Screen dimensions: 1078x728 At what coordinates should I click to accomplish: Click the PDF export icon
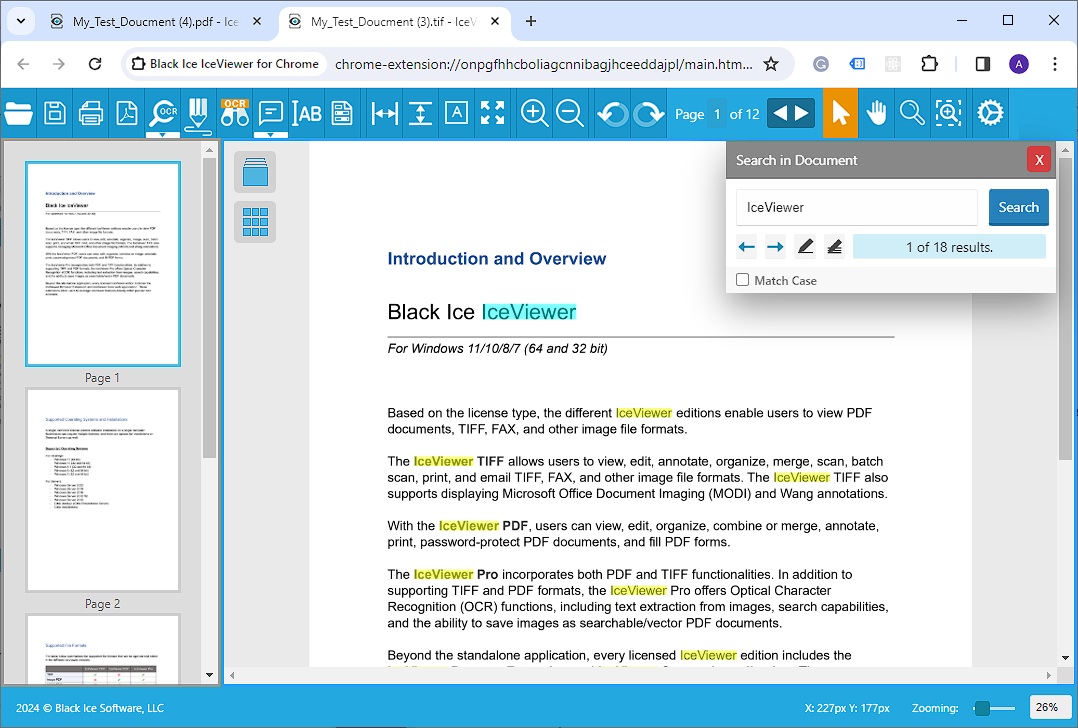[x=126, y=113]
